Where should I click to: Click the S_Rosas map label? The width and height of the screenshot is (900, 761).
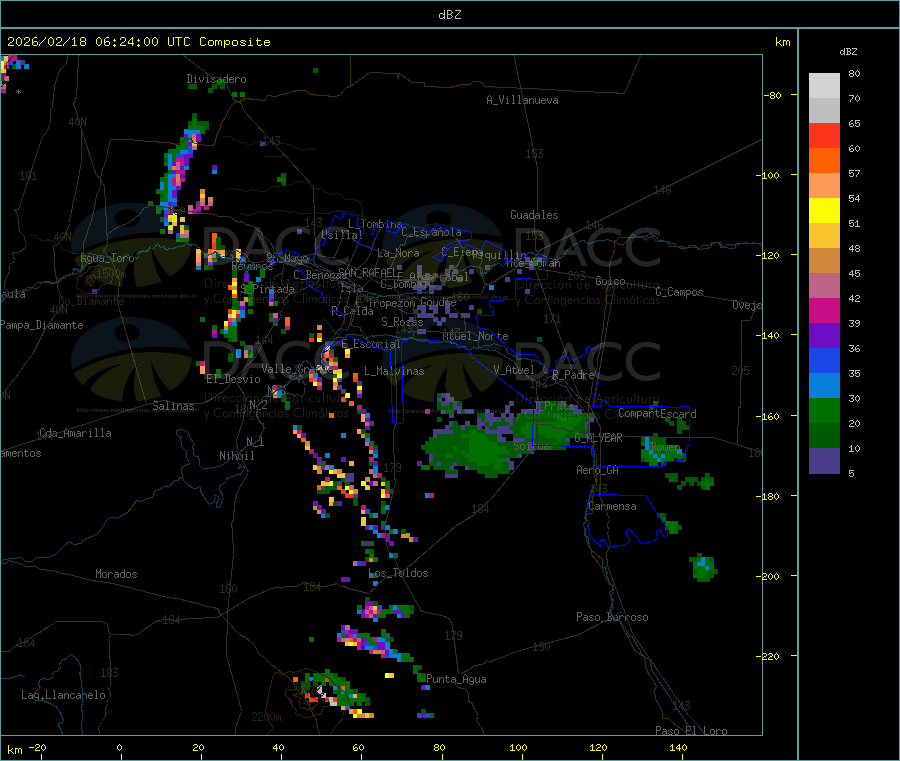point(402,322)
